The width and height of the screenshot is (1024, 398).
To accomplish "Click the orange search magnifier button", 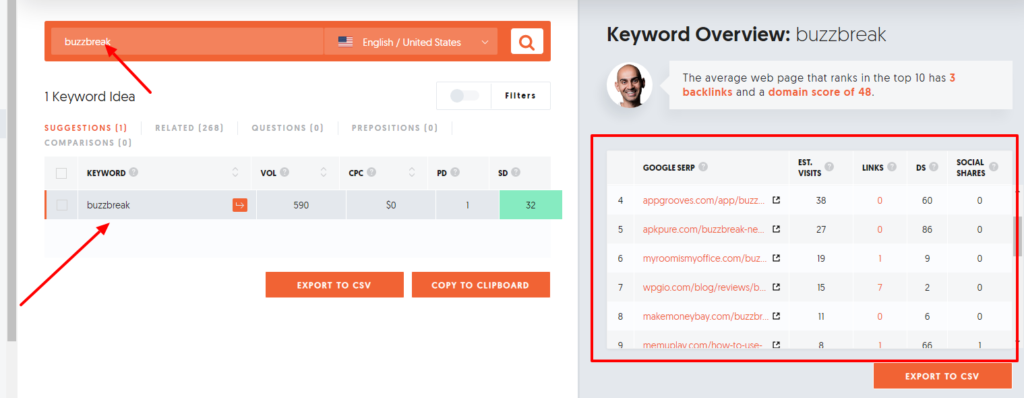I will (x=526, y=41).
